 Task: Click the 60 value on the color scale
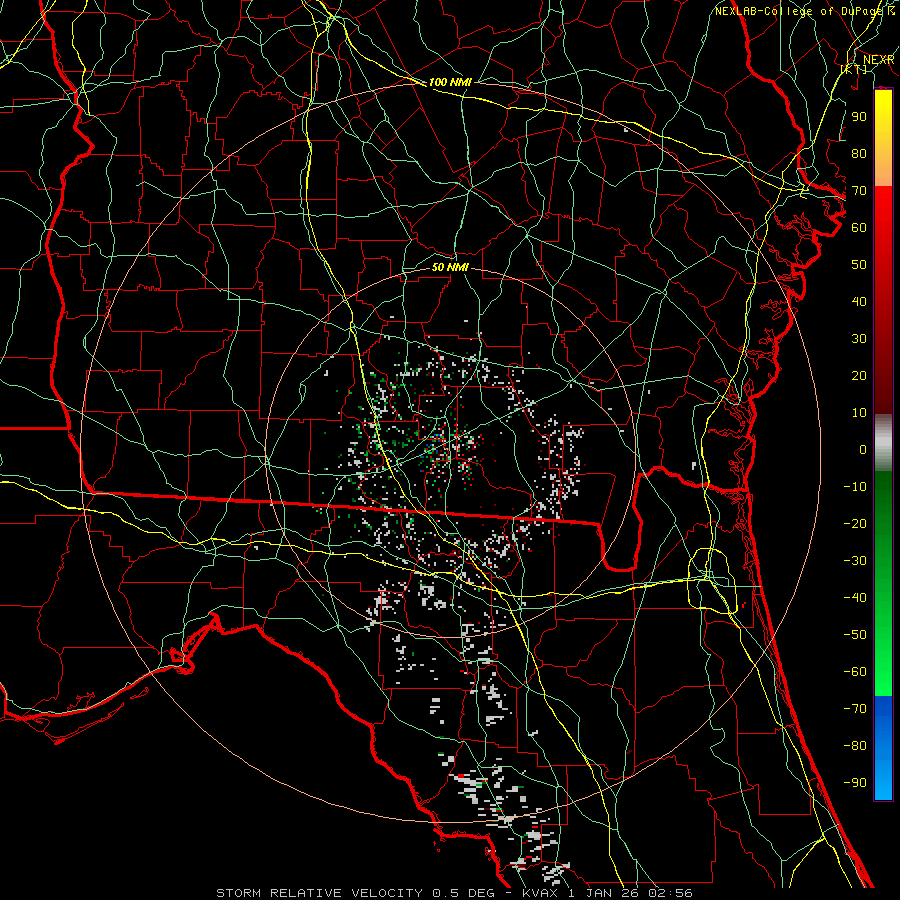(859, 228)
